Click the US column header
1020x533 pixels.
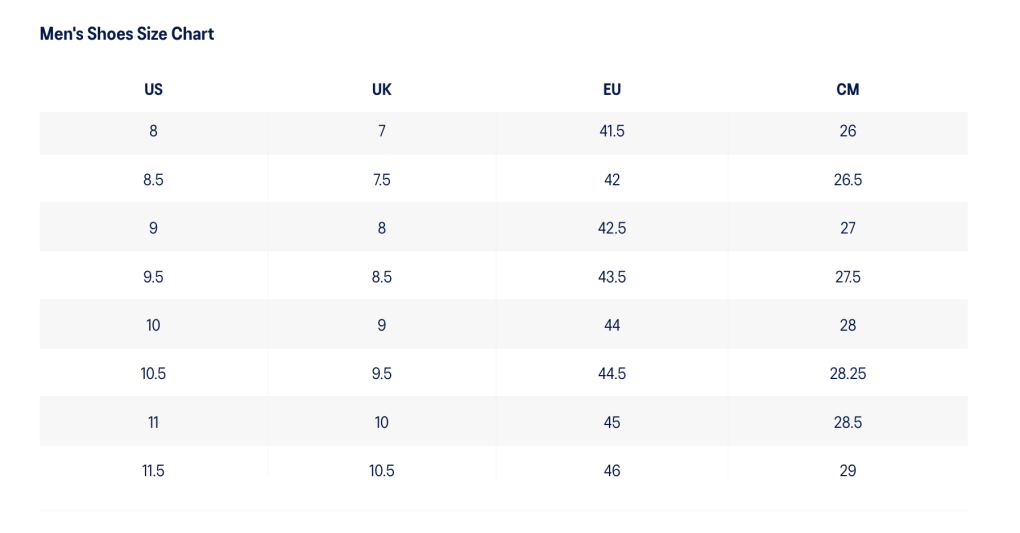tap(153, 89)
